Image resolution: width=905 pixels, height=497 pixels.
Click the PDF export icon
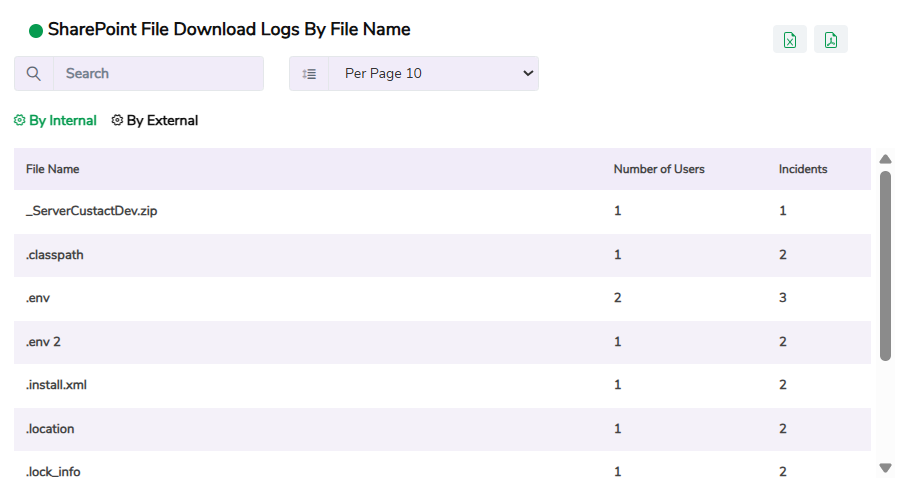coord(830,40)
